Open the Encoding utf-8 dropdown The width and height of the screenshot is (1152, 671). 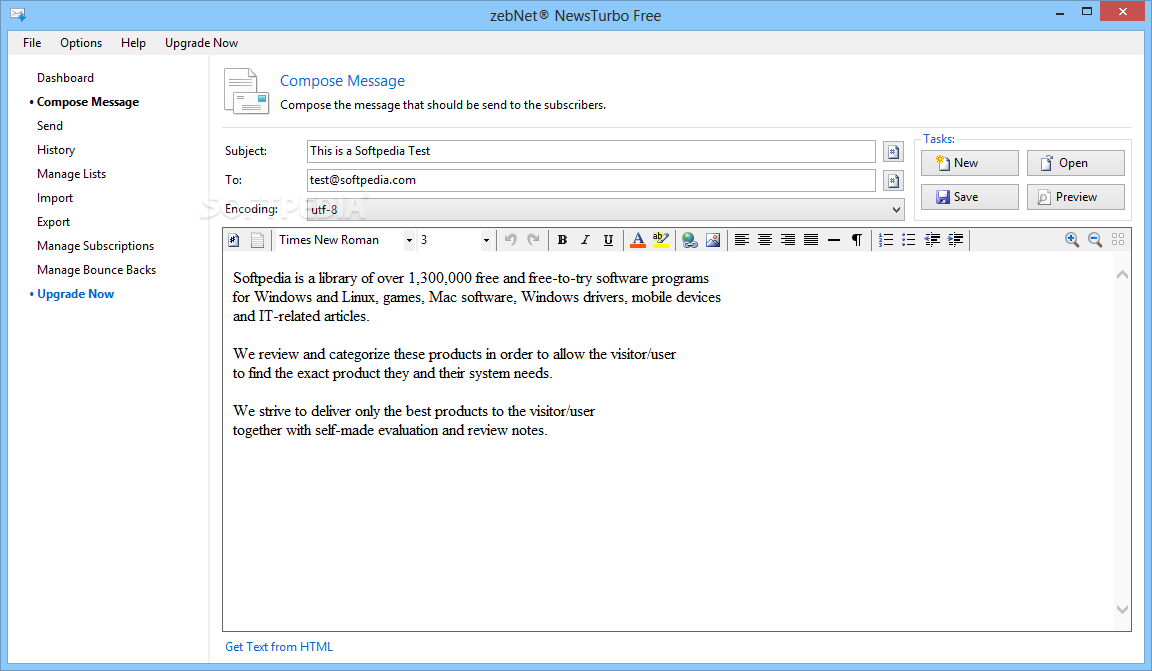pyautogui.click(x=605, y=209)
